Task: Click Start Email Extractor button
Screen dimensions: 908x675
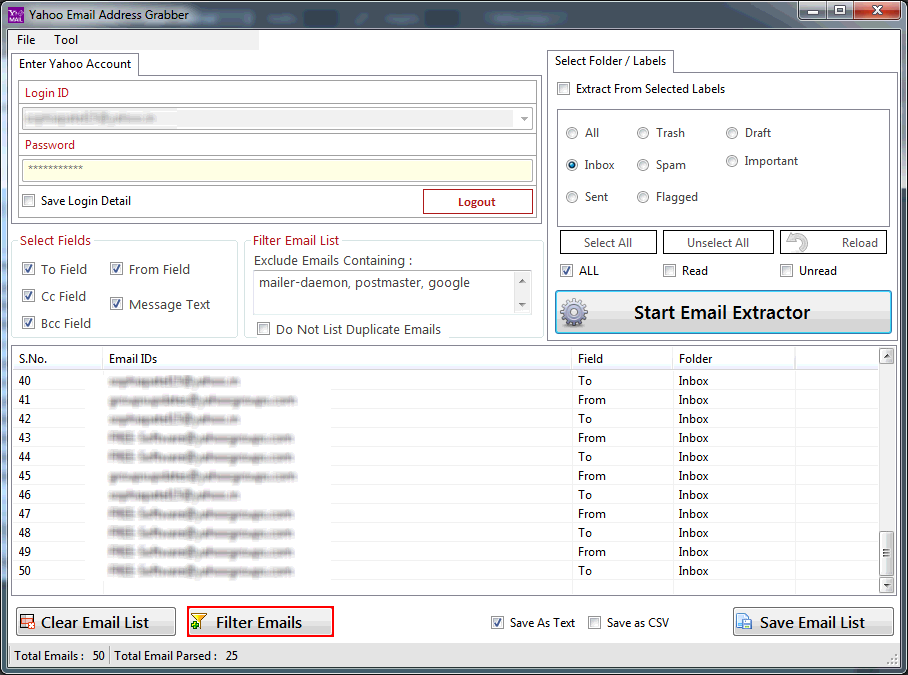Action: click(723, 312)
